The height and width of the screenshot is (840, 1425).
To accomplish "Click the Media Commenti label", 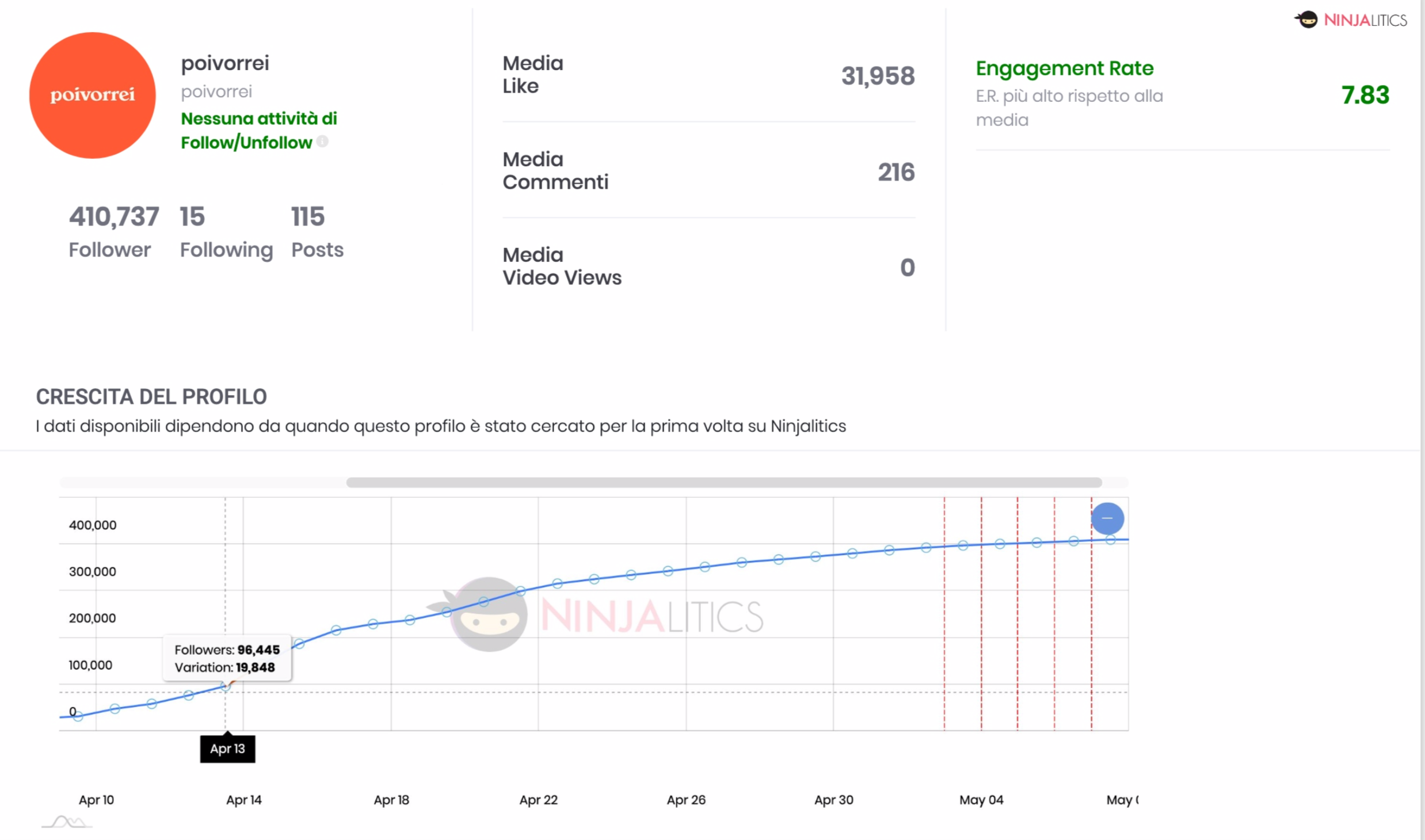I will [x=555, y=170].
